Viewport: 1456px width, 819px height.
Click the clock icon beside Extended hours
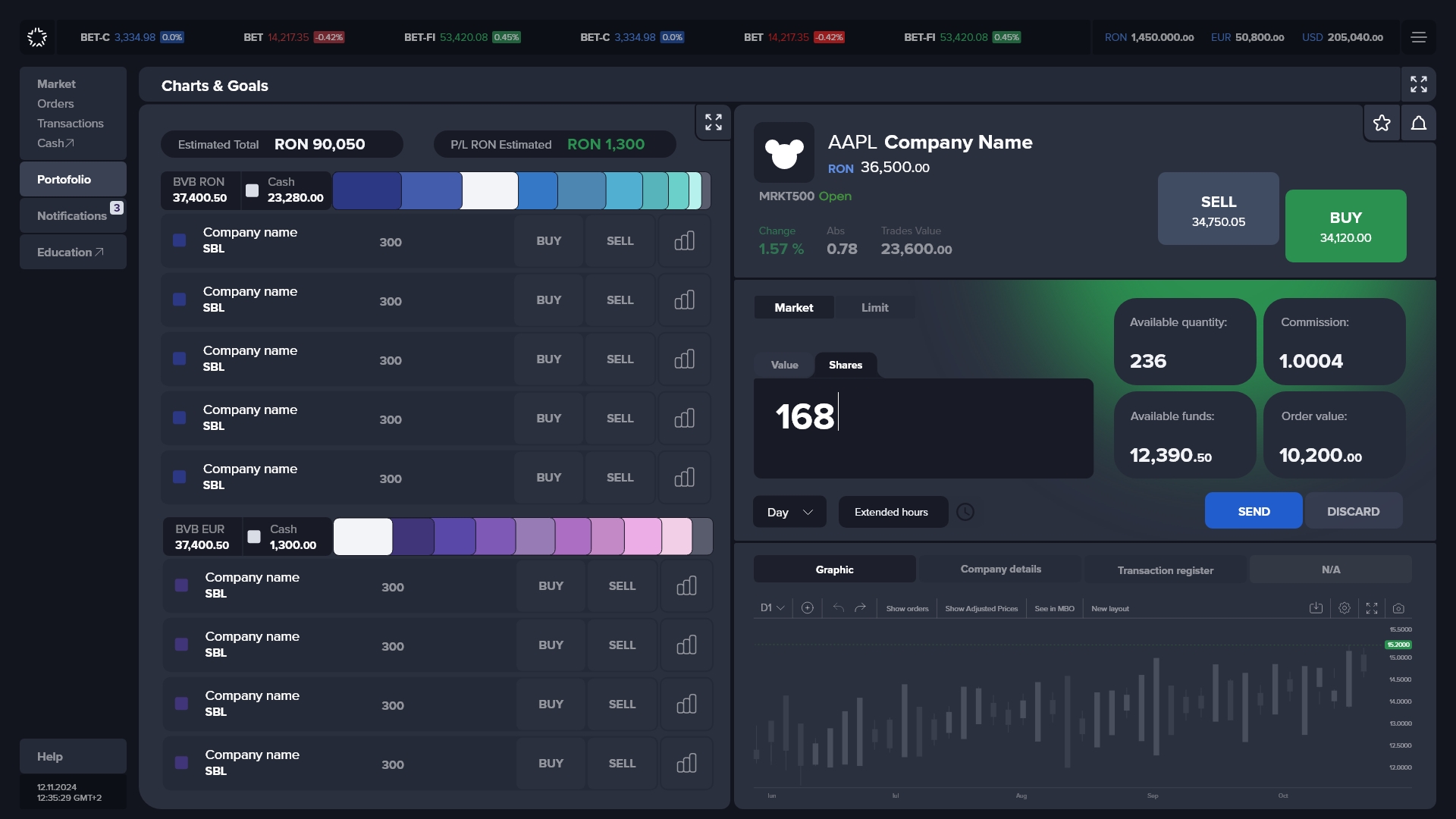click(965, 512)
